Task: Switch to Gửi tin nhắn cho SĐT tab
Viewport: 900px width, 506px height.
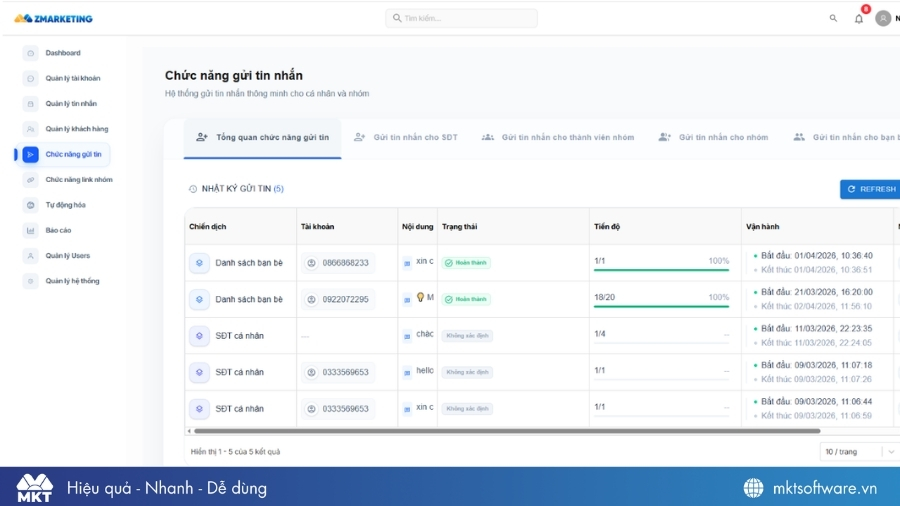Action: pos(406,137)
